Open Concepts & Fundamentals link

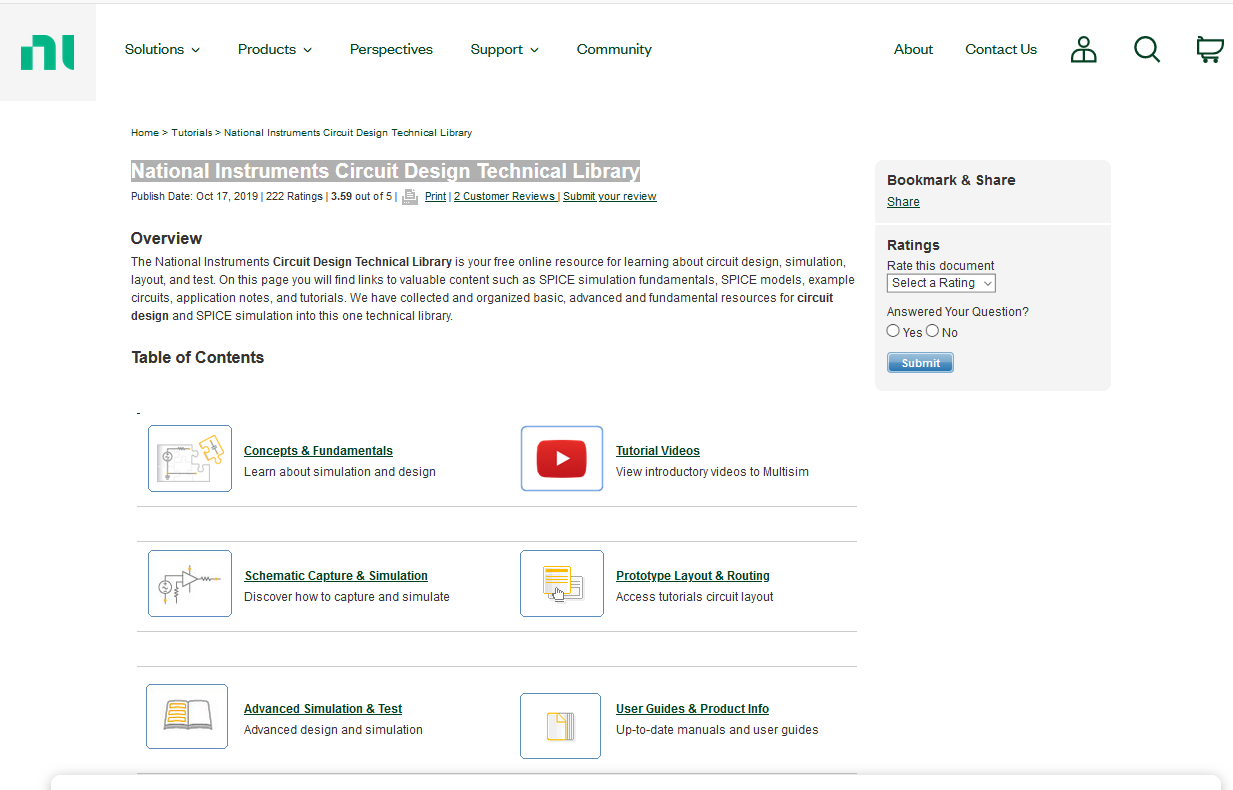coord(318,451)
